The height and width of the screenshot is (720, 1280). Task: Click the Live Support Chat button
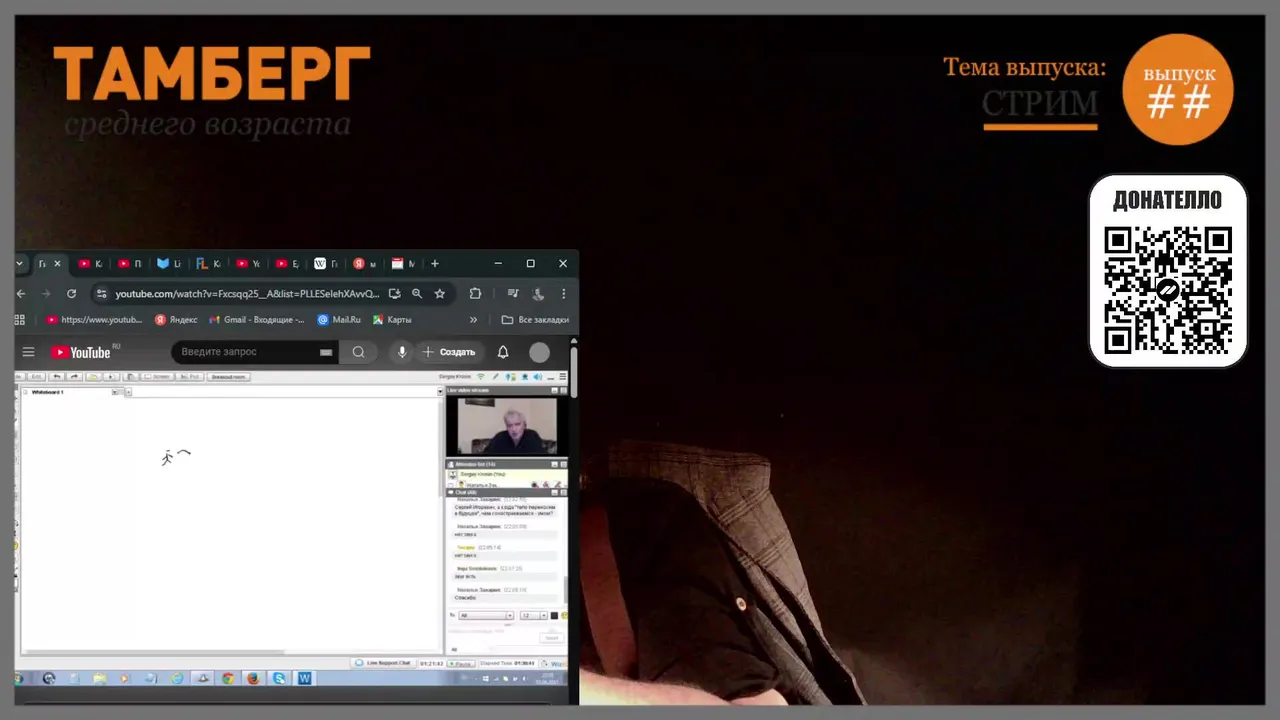(384, 663)
